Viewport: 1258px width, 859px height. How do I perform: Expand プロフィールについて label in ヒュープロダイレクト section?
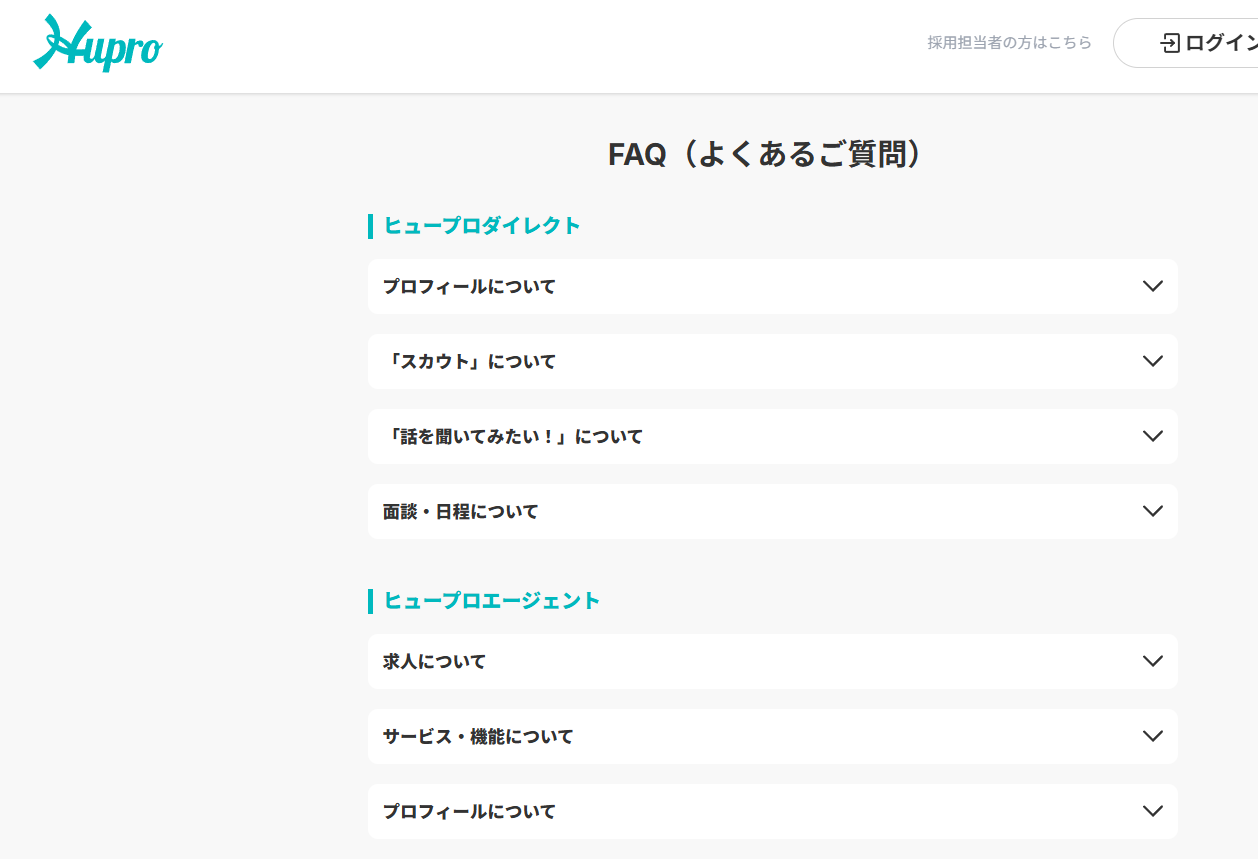[469, 287]
